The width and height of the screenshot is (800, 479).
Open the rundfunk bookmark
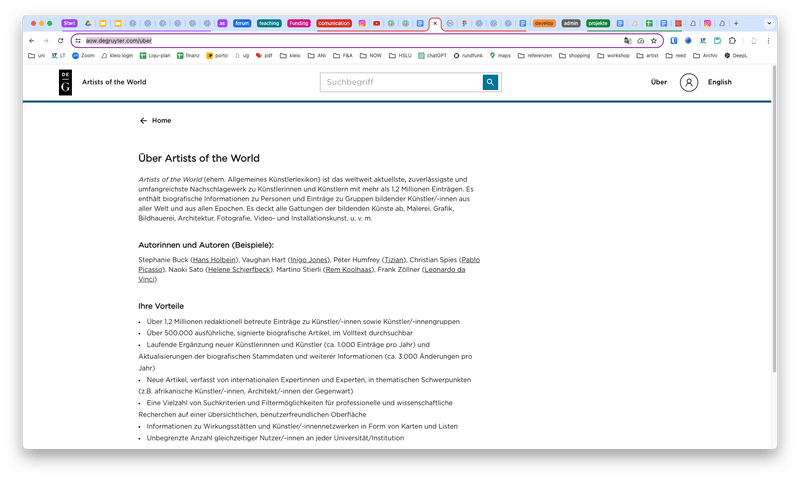click(468, 55)
